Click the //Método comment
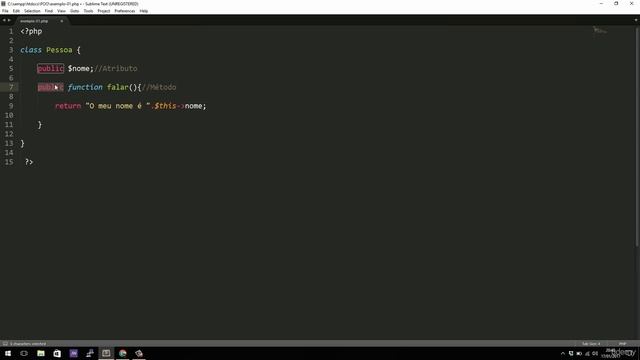 pos(159,87)
